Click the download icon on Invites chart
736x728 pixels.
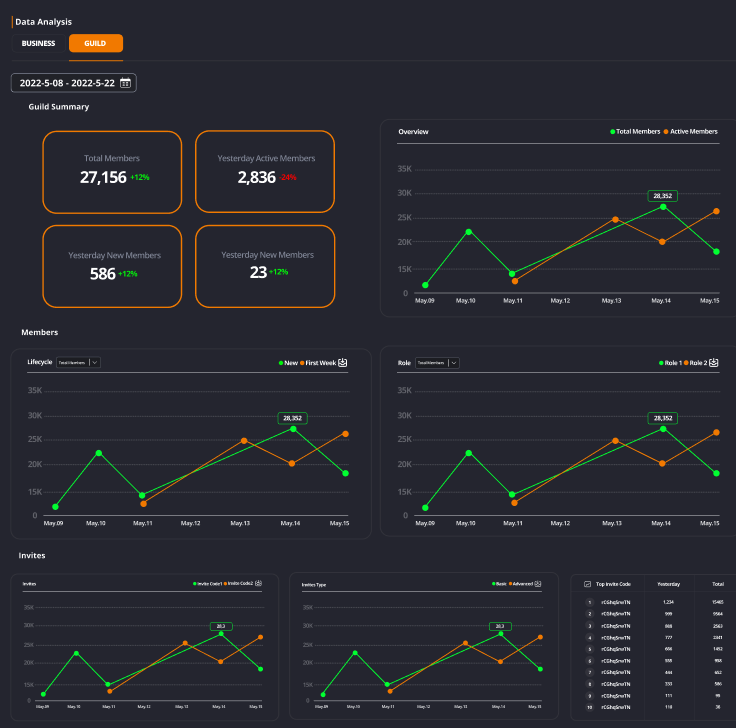pyautogui.click(x=260, y=582)
